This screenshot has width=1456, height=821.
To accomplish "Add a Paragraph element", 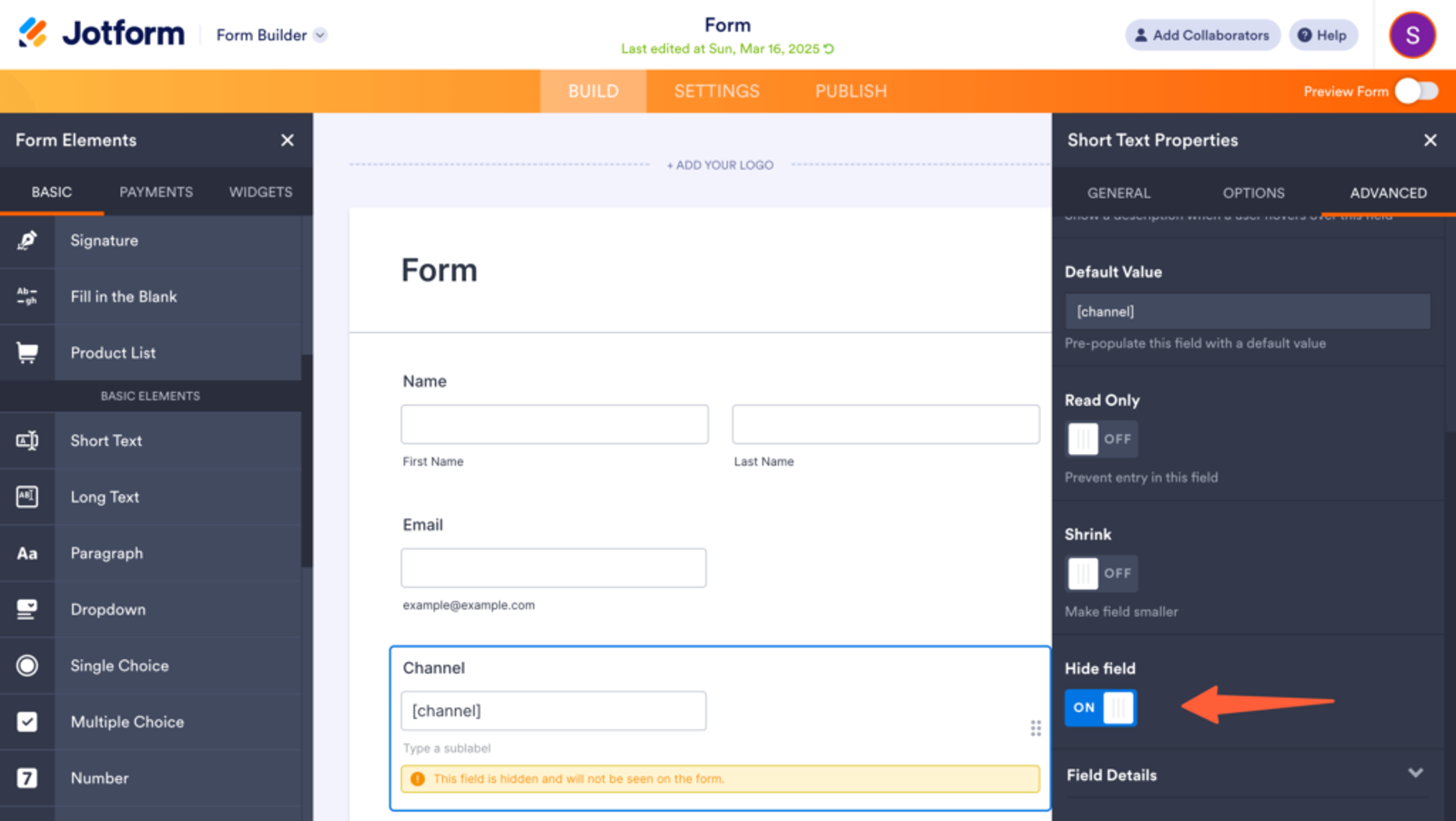I will pyautogui.click(x=151, y=553).
